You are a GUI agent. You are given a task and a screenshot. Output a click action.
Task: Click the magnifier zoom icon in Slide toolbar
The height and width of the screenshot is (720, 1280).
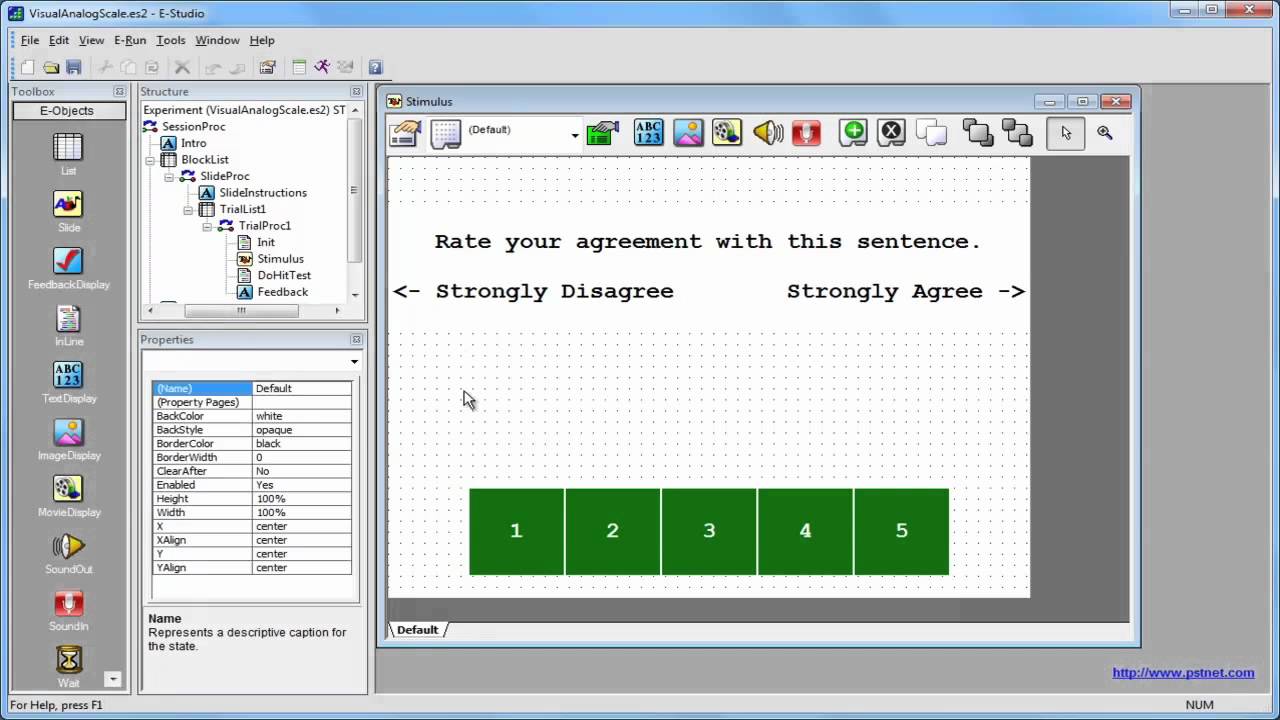[1105, 132]
